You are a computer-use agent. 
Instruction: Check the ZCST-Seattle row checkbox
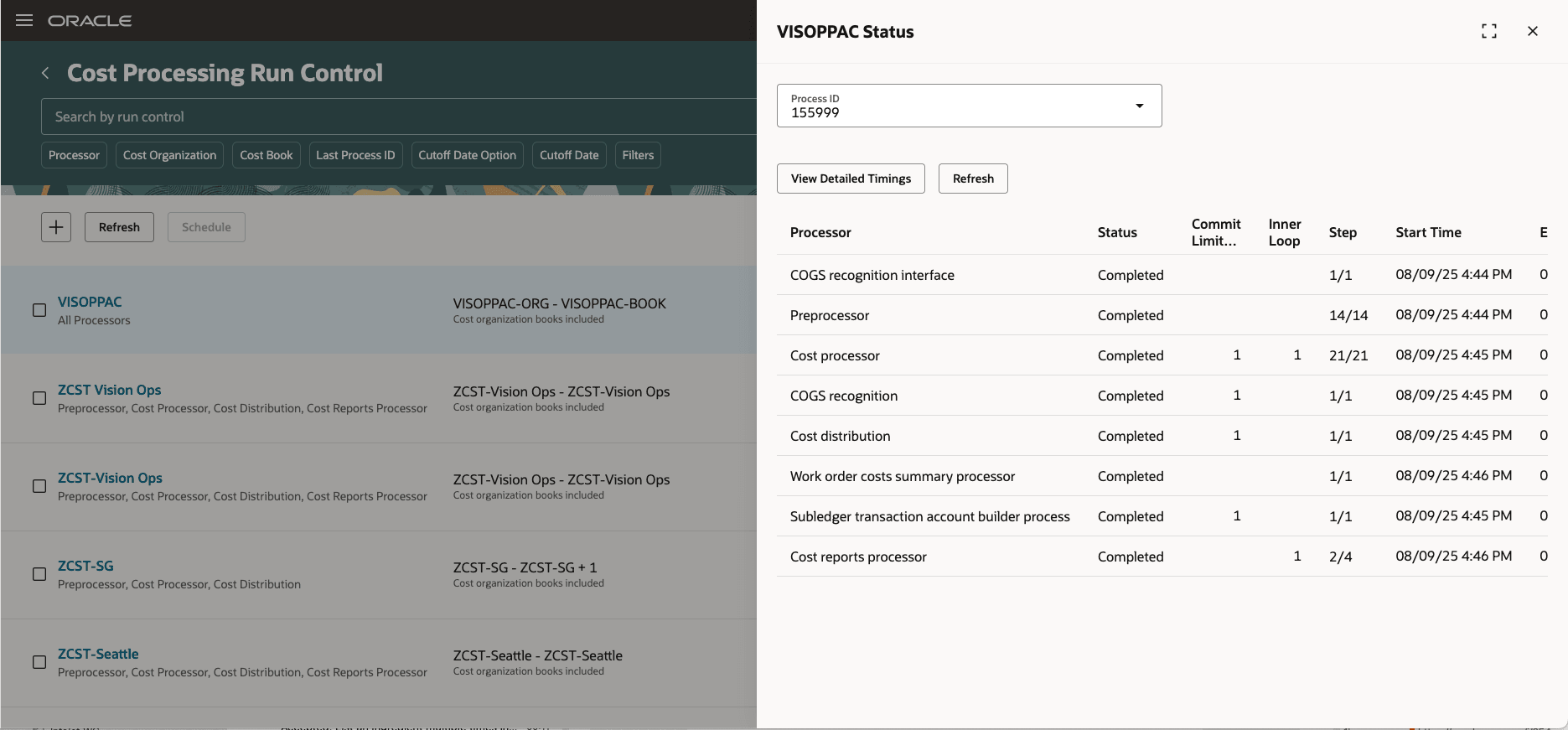(x=39, y=662)
